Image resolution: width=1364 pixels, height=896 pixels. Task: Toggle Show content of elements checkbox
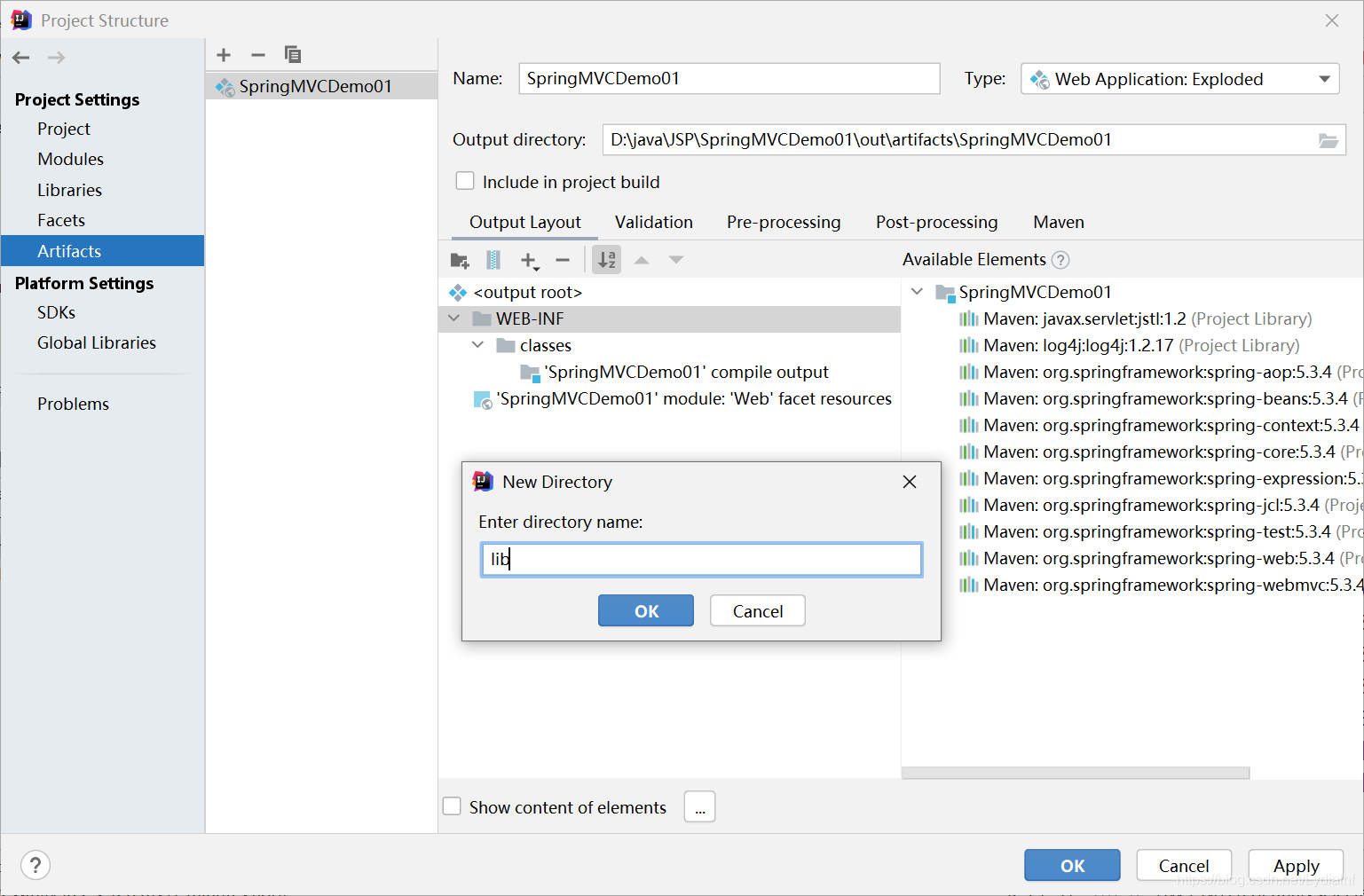(452, 806)
